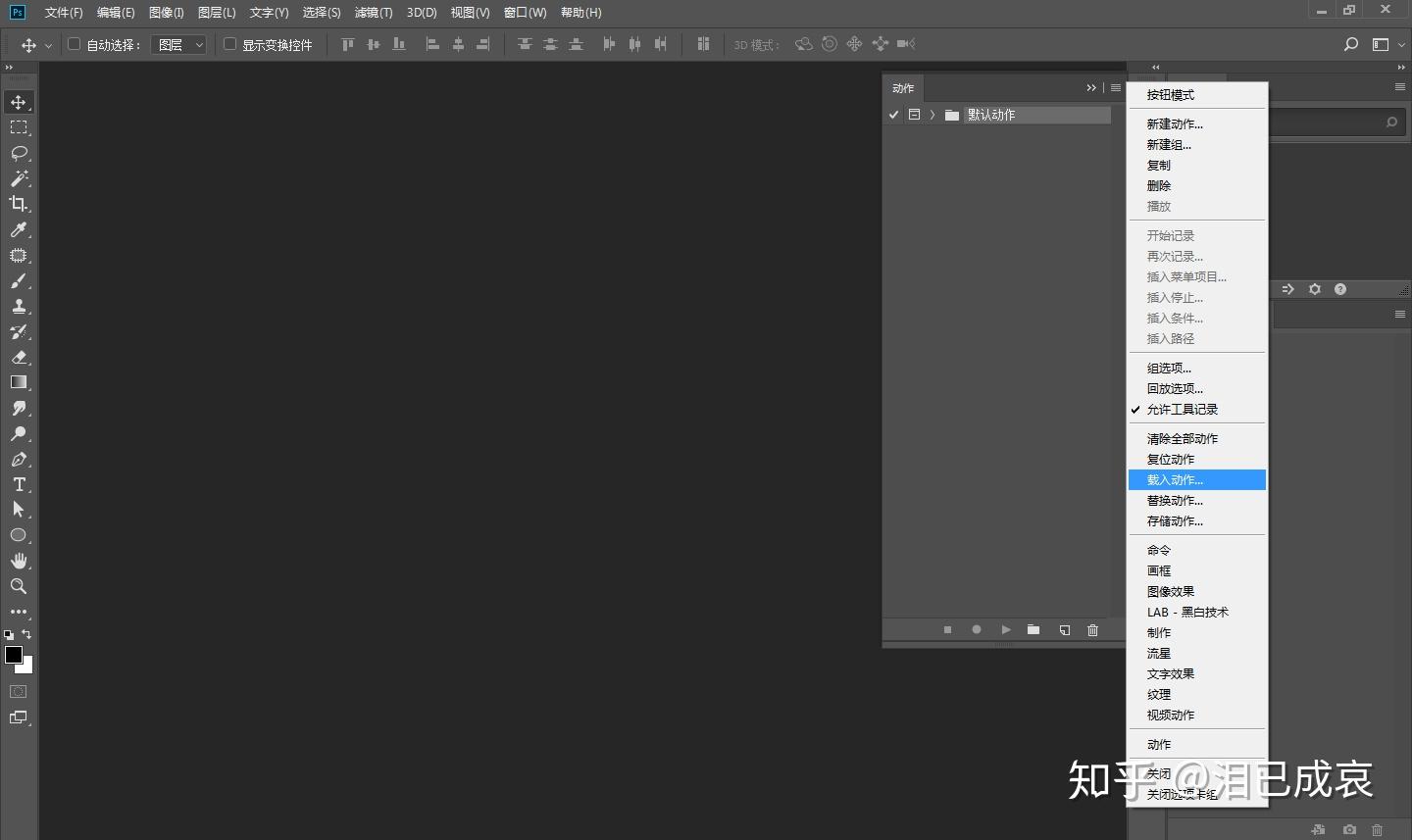Choose Replace Actions menu entry
The image size is (1412, 840).
1196,501
